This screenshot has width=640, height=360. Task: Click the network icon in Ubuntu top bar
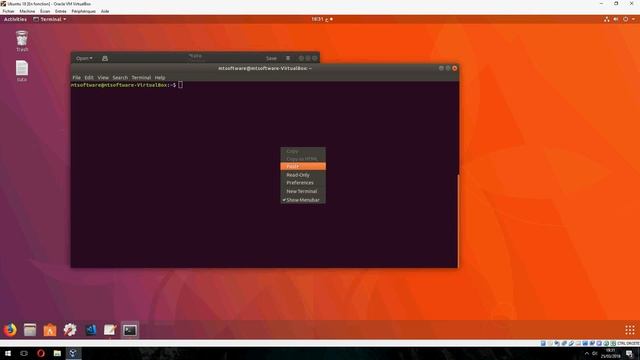607,19
